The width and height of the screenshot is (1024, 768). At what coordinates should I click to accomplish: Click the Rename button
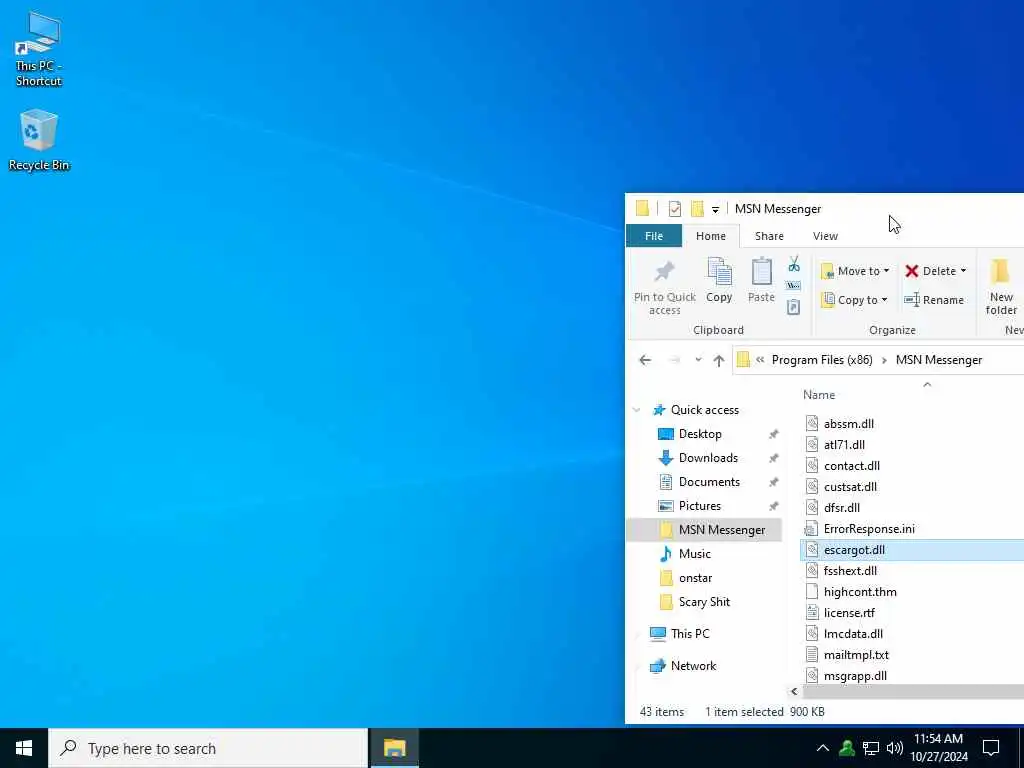coord(934,300)
